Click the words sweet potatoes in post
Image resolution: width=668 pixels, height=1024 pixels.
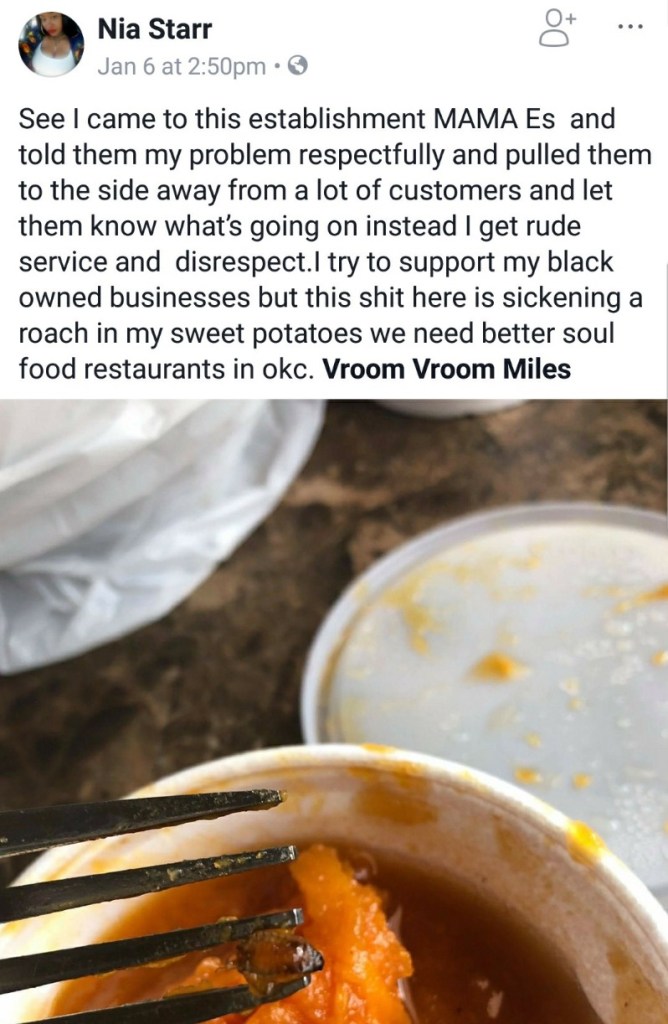(x=266, y=334)
